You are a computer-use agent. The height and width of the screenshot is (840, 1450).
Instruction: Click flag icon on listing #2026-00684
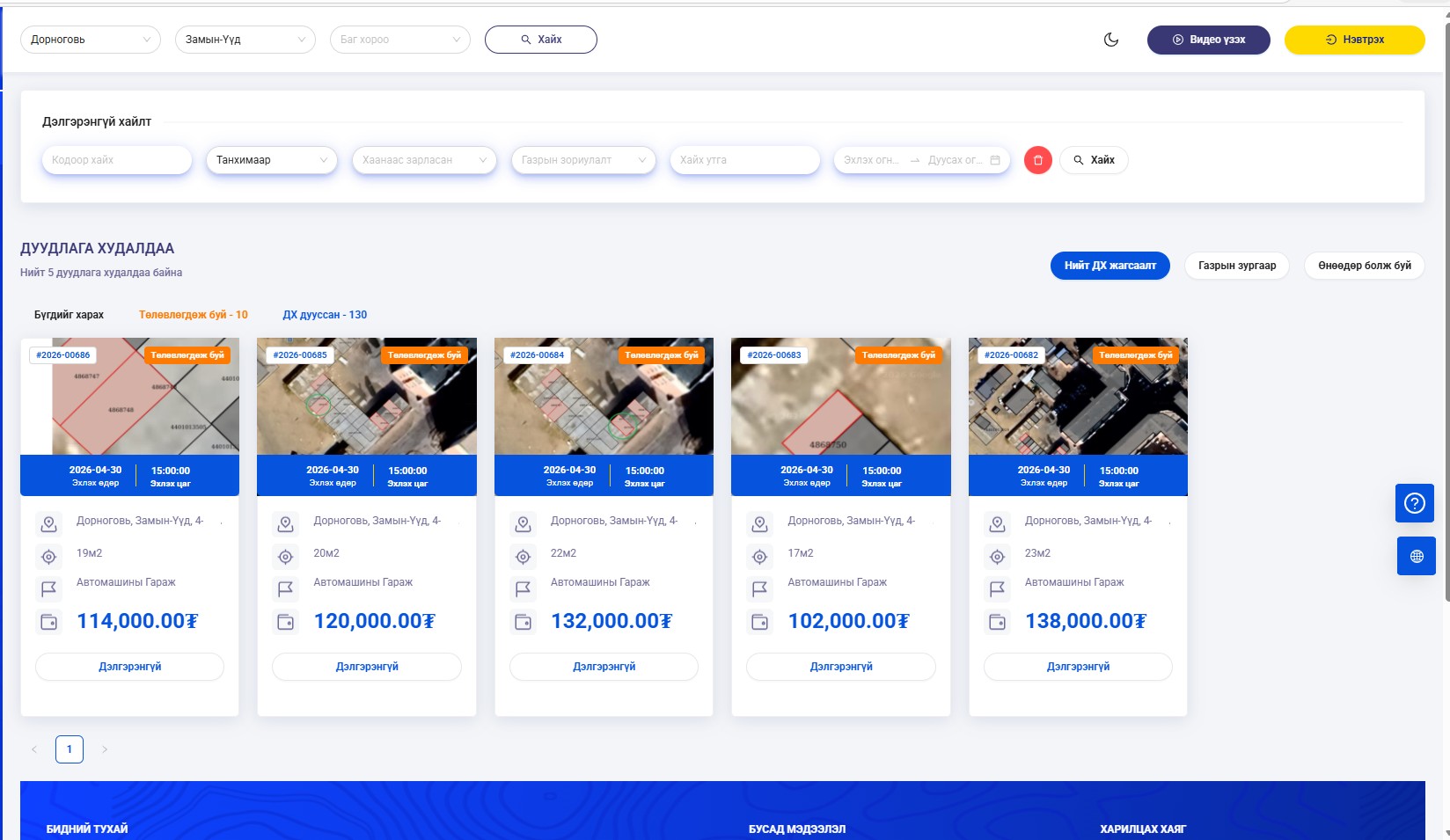[x=523, y=588]
